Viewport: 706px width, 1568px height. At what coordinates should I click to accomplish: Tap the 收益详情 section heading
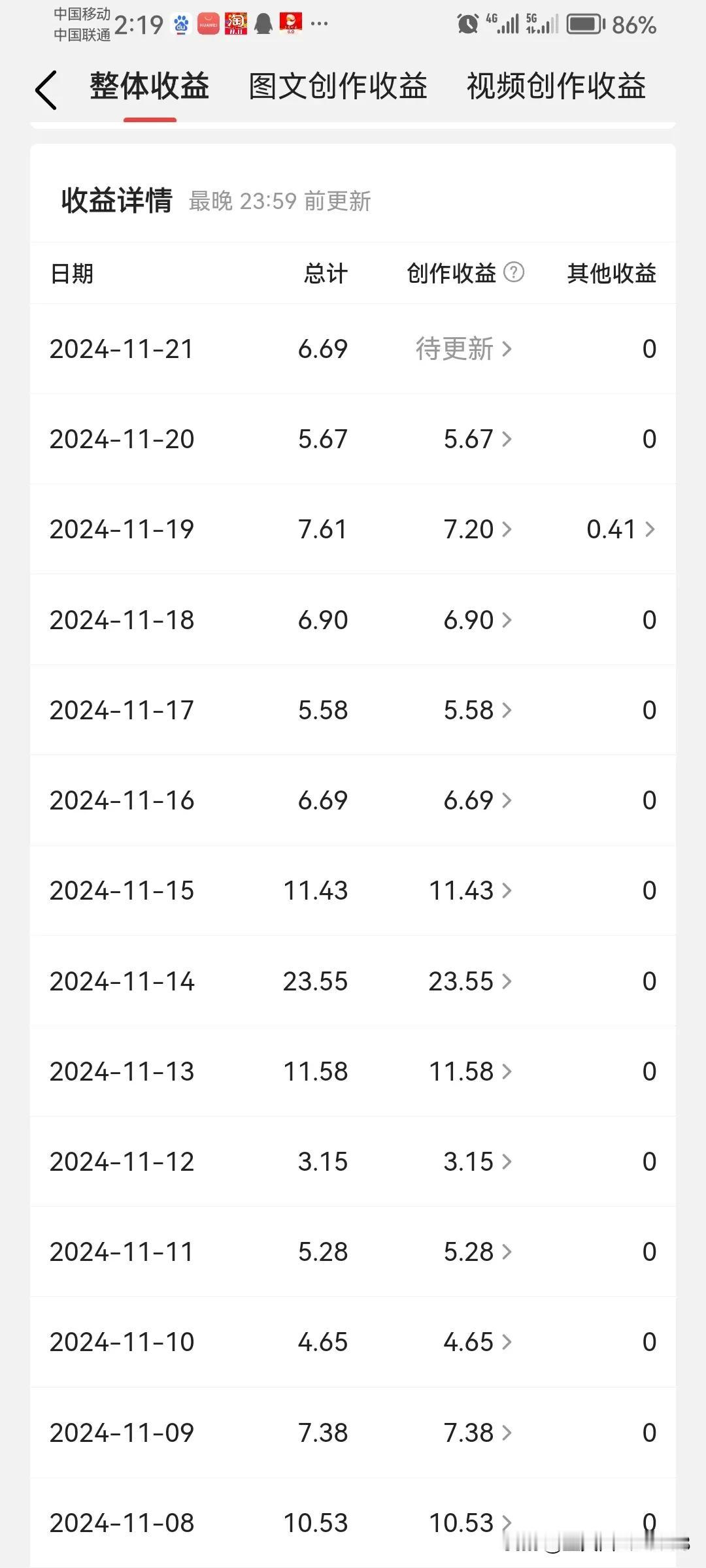point(117,201)
